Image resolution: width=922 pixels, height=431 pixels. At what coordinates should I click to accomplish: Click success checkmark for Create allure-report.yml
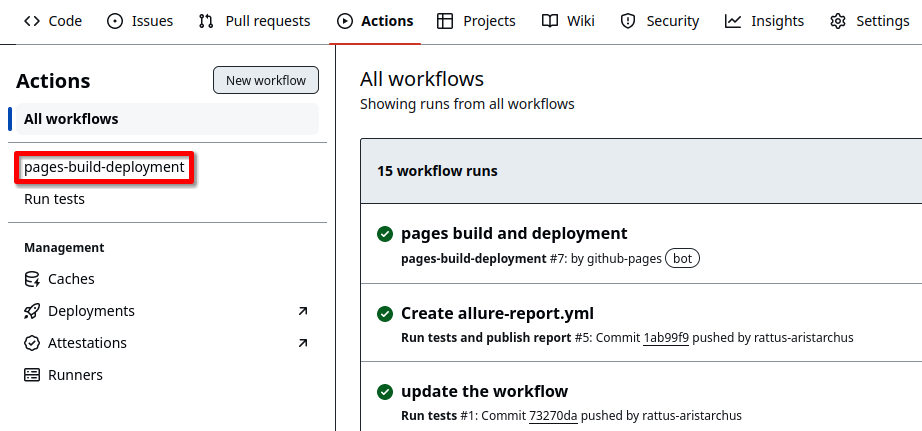[x=385, y=314]
